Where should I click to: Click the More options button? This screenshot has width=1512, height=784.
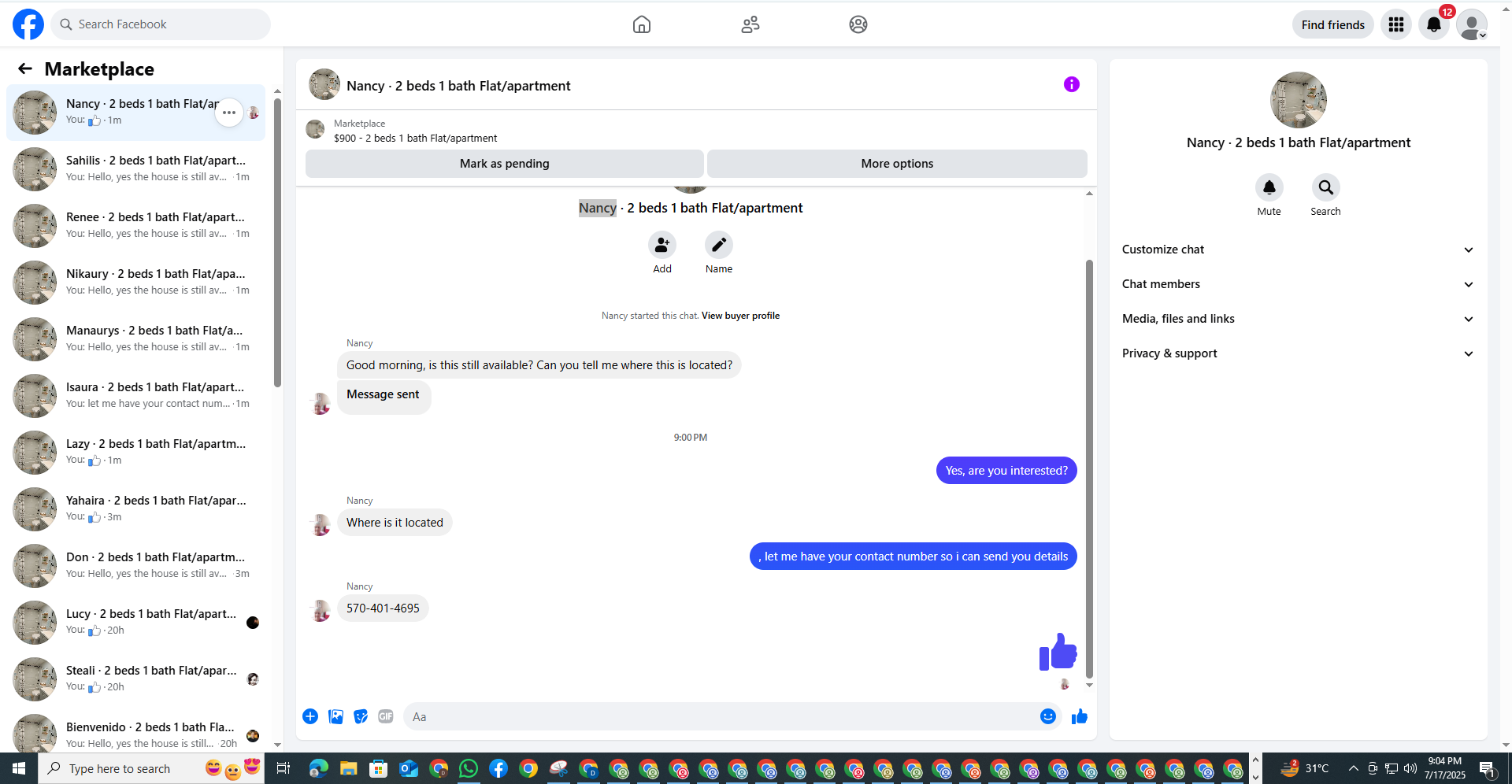click(x=897, y=164)
